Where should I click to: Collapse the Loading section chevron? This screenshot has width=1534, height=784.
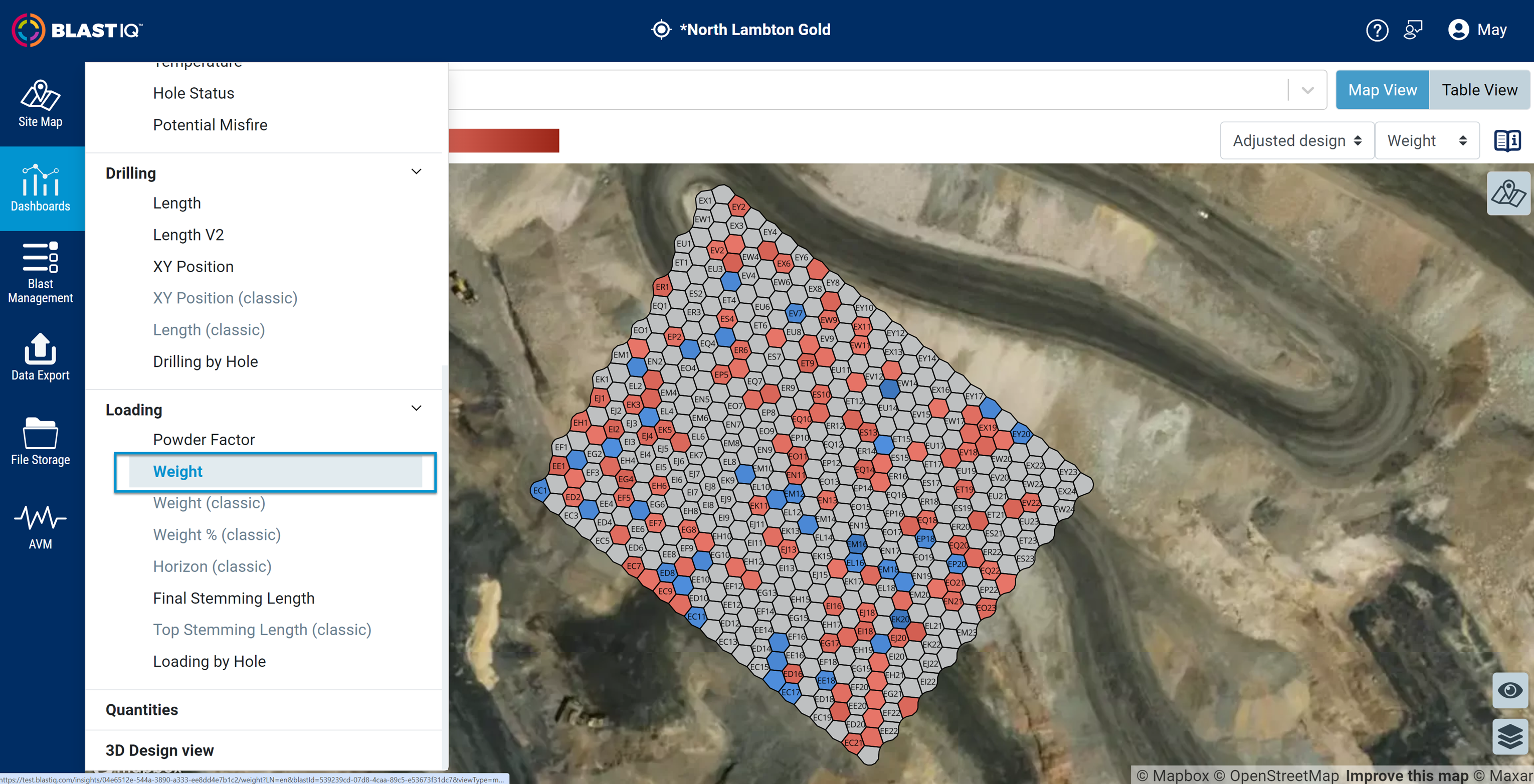click(416, 409)
